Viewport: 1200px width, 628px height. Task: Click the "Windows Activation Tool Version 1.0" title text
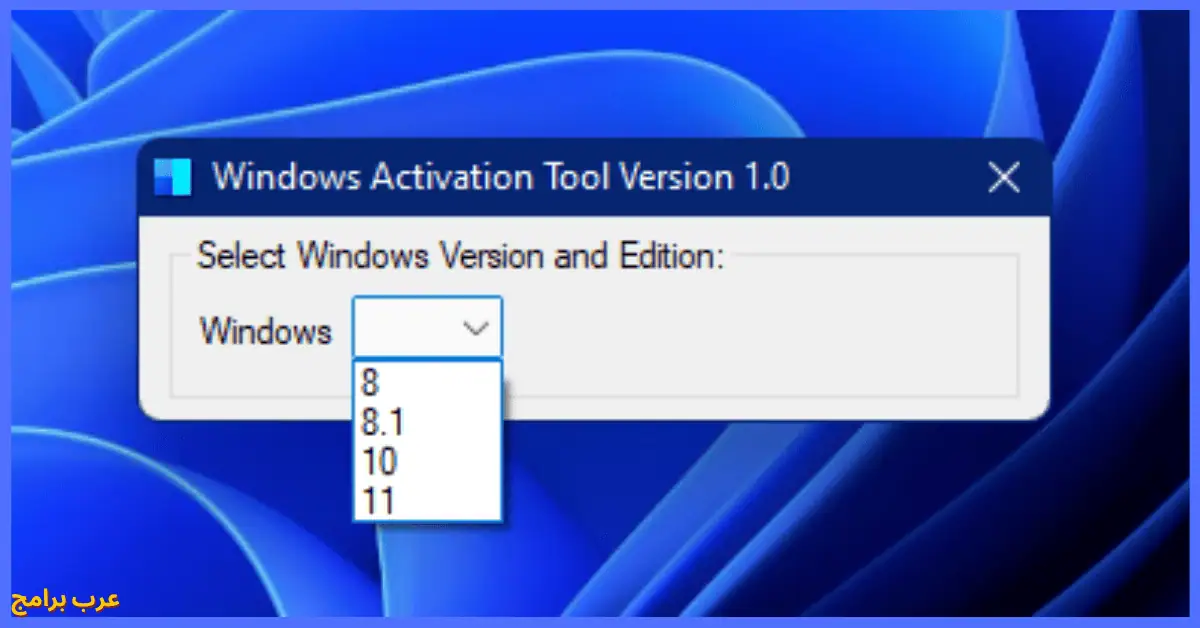coord(501,177)
